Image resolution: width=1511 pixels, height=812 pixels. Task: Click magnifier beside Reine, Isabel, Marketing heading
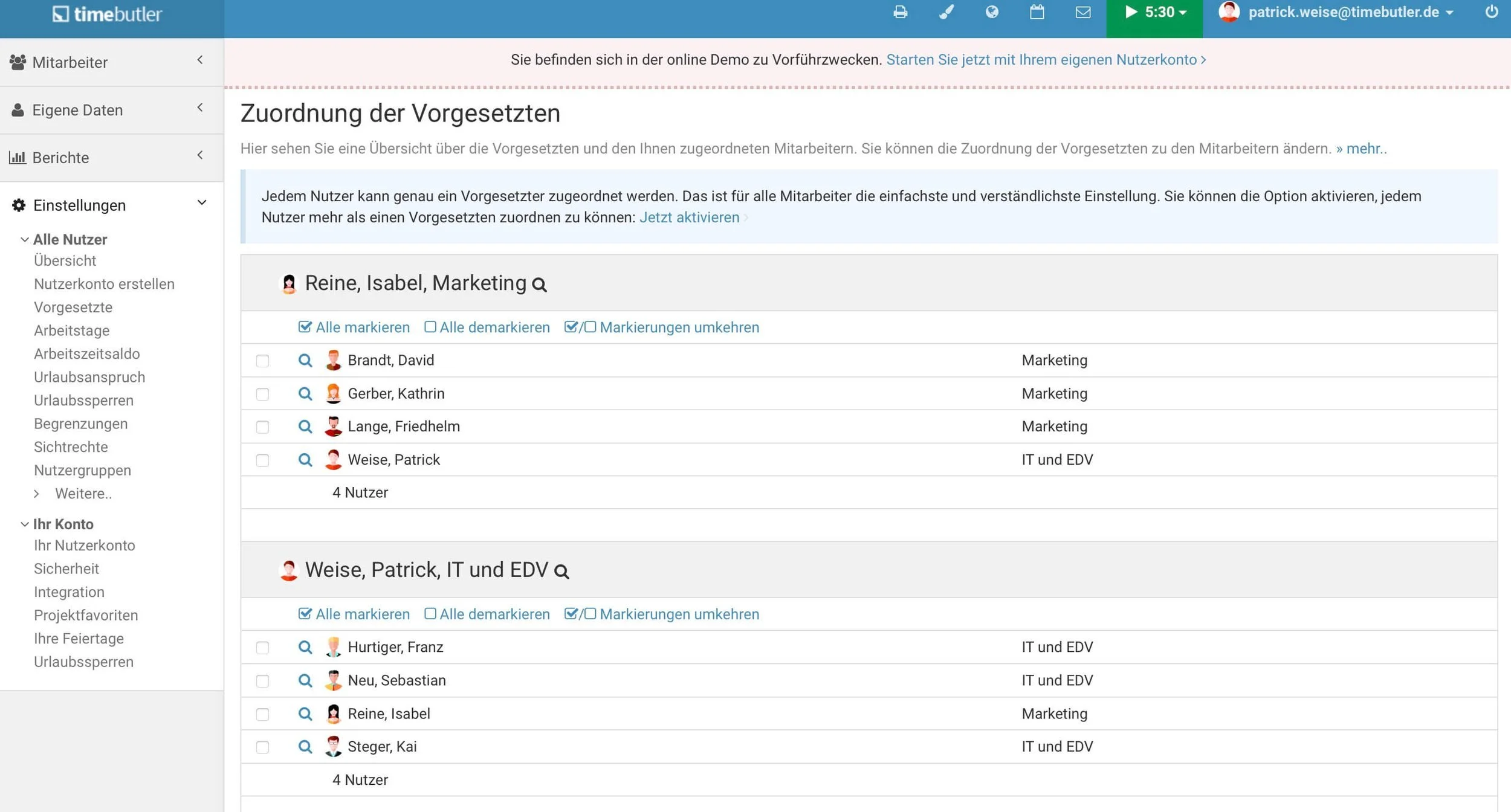click(x=539, y=285)
